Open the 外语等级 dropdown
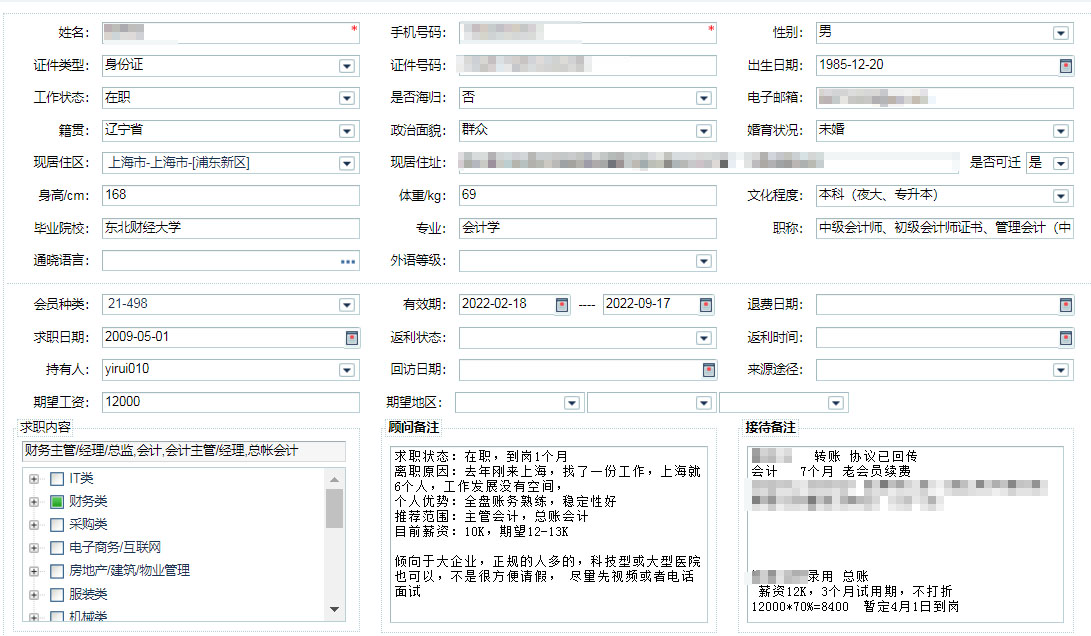The height and width of the screenshot is (636, 1091). pos(703,262)
